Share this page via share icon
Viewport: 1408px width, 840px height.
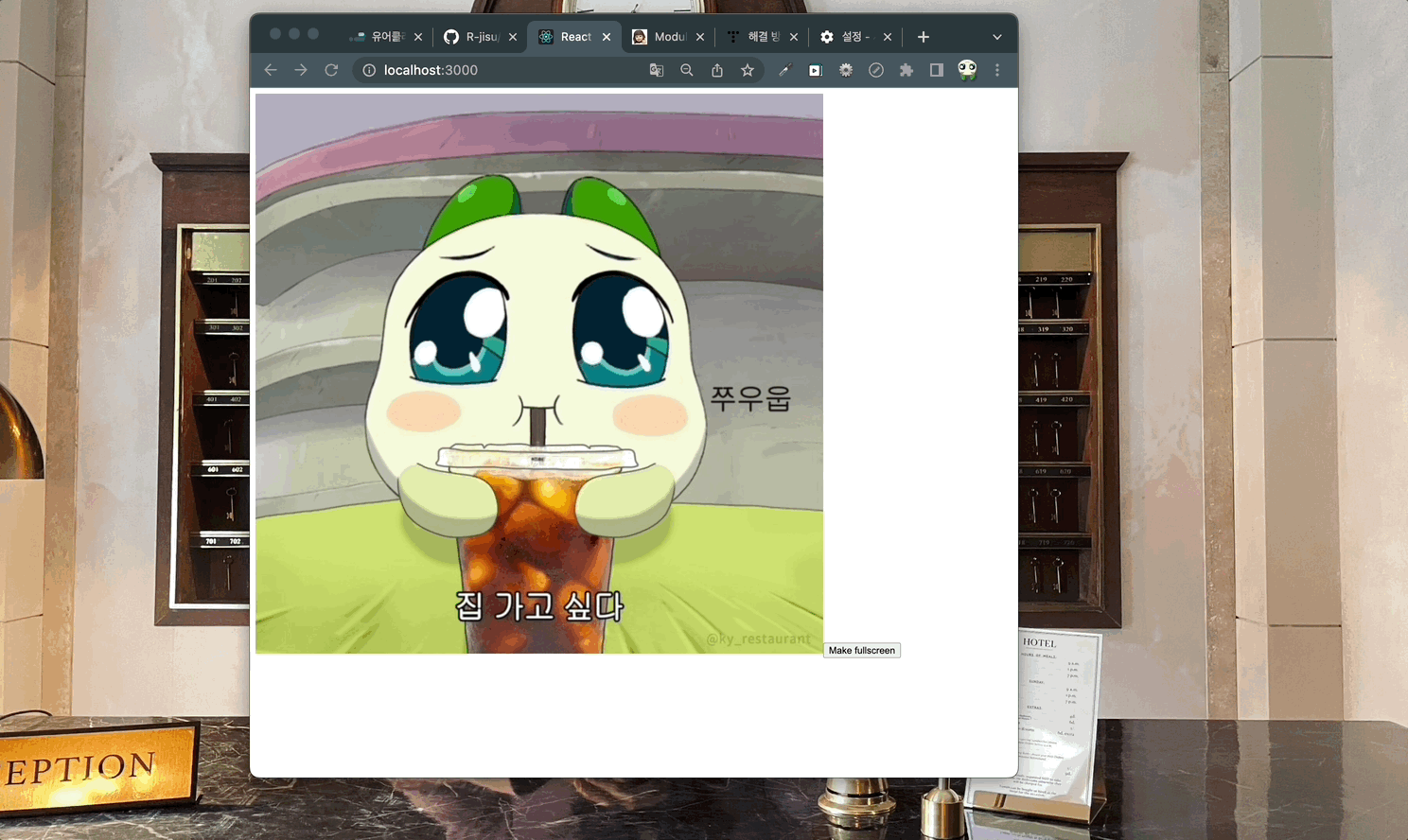(717, 70)
